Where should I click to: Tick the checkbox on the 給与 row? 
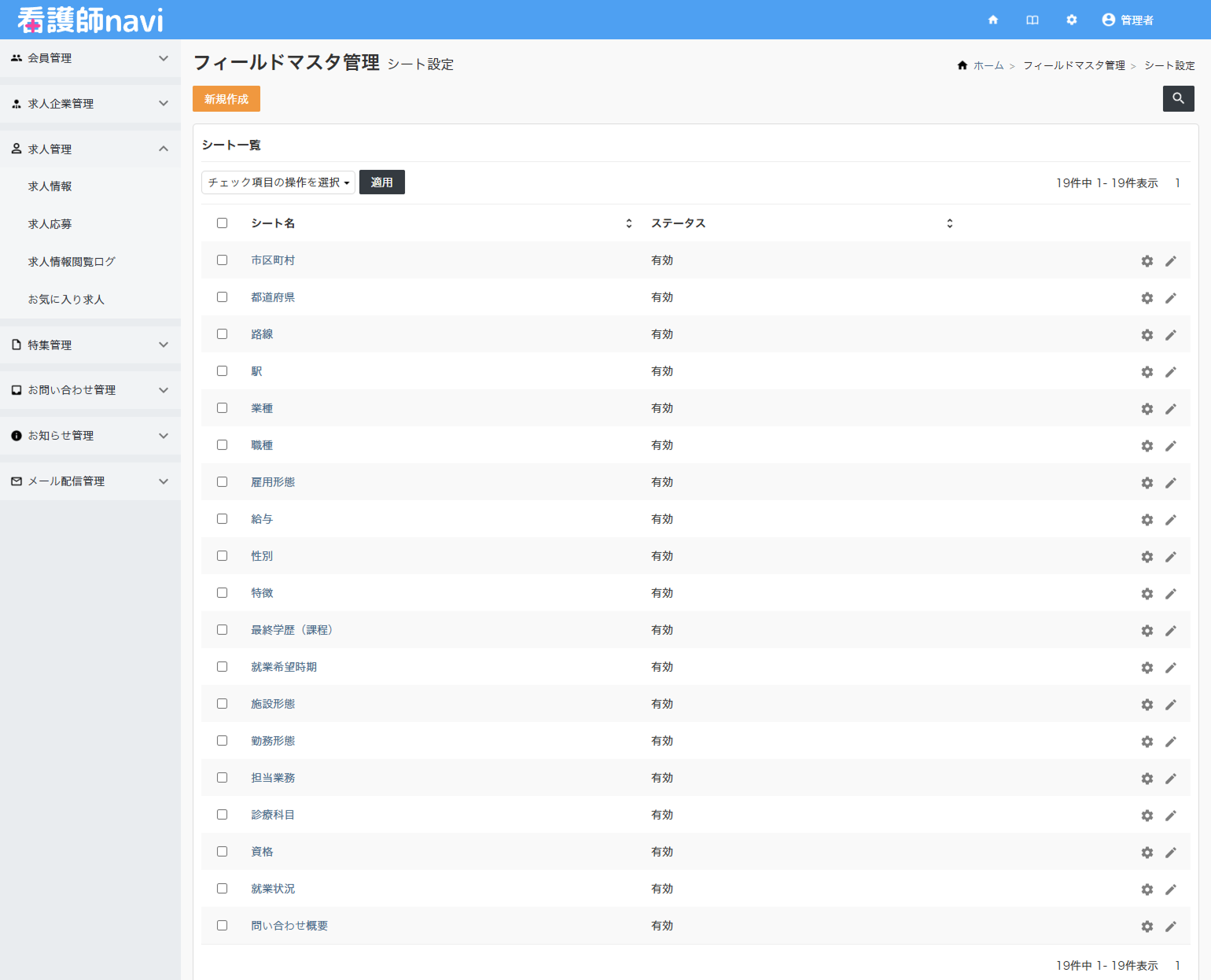point(222,518)
